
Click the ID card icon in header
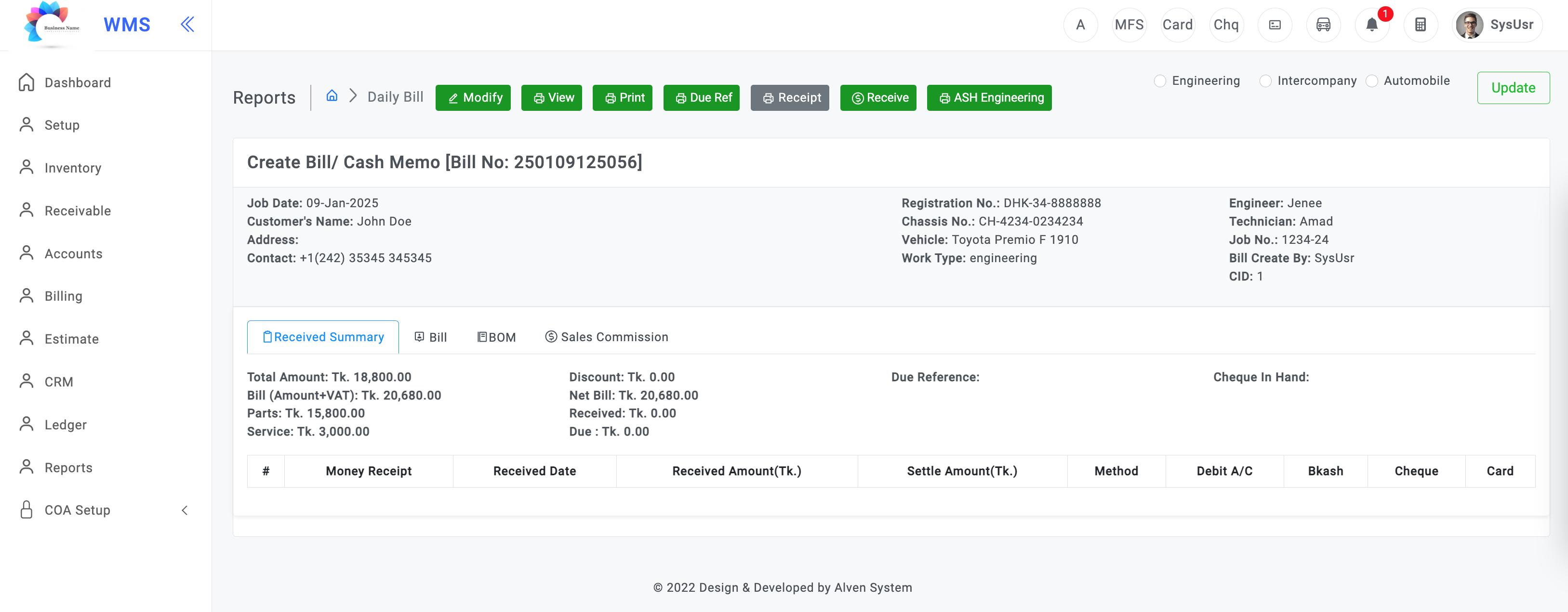click(x=1275, y=25)
